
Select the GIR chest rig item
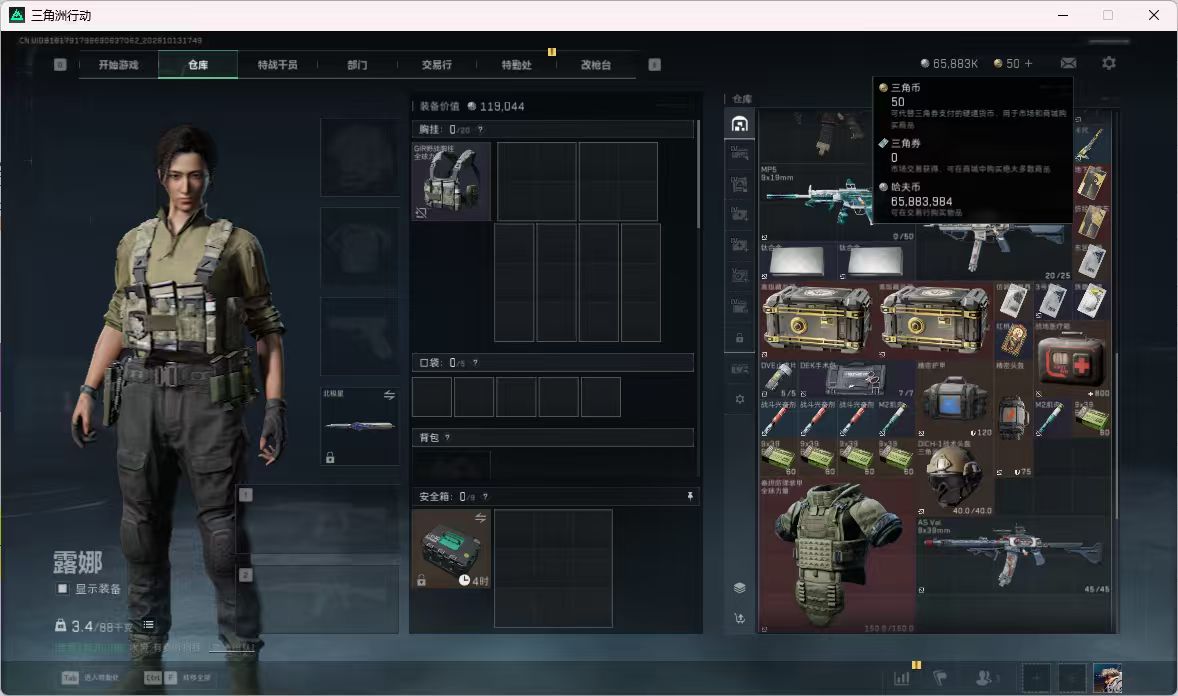click(x=452, y=181)
